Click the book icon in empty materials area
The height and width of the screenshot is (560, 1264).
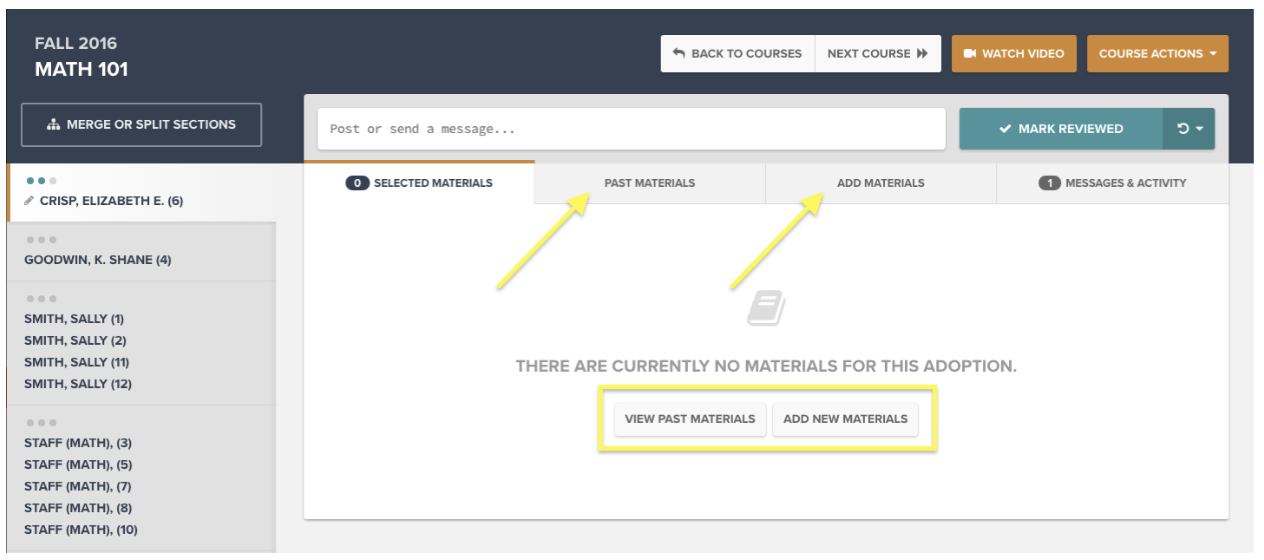tap(766, 309)
